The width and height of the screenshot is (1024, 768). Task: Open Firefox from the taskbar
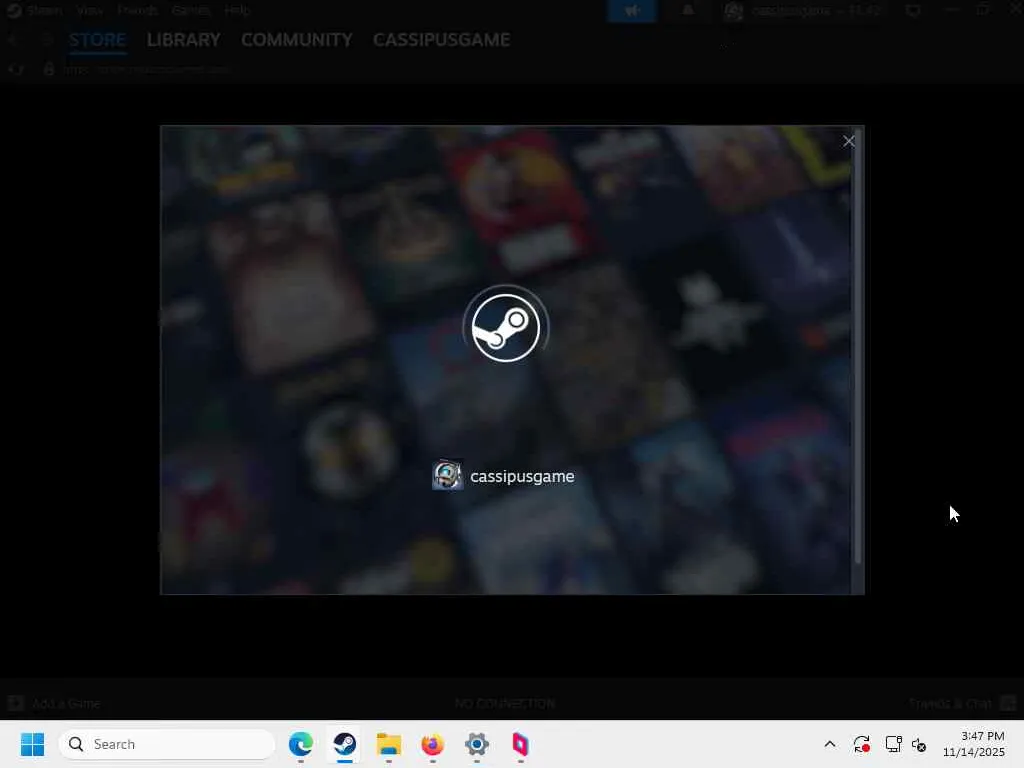coord(432,744)
